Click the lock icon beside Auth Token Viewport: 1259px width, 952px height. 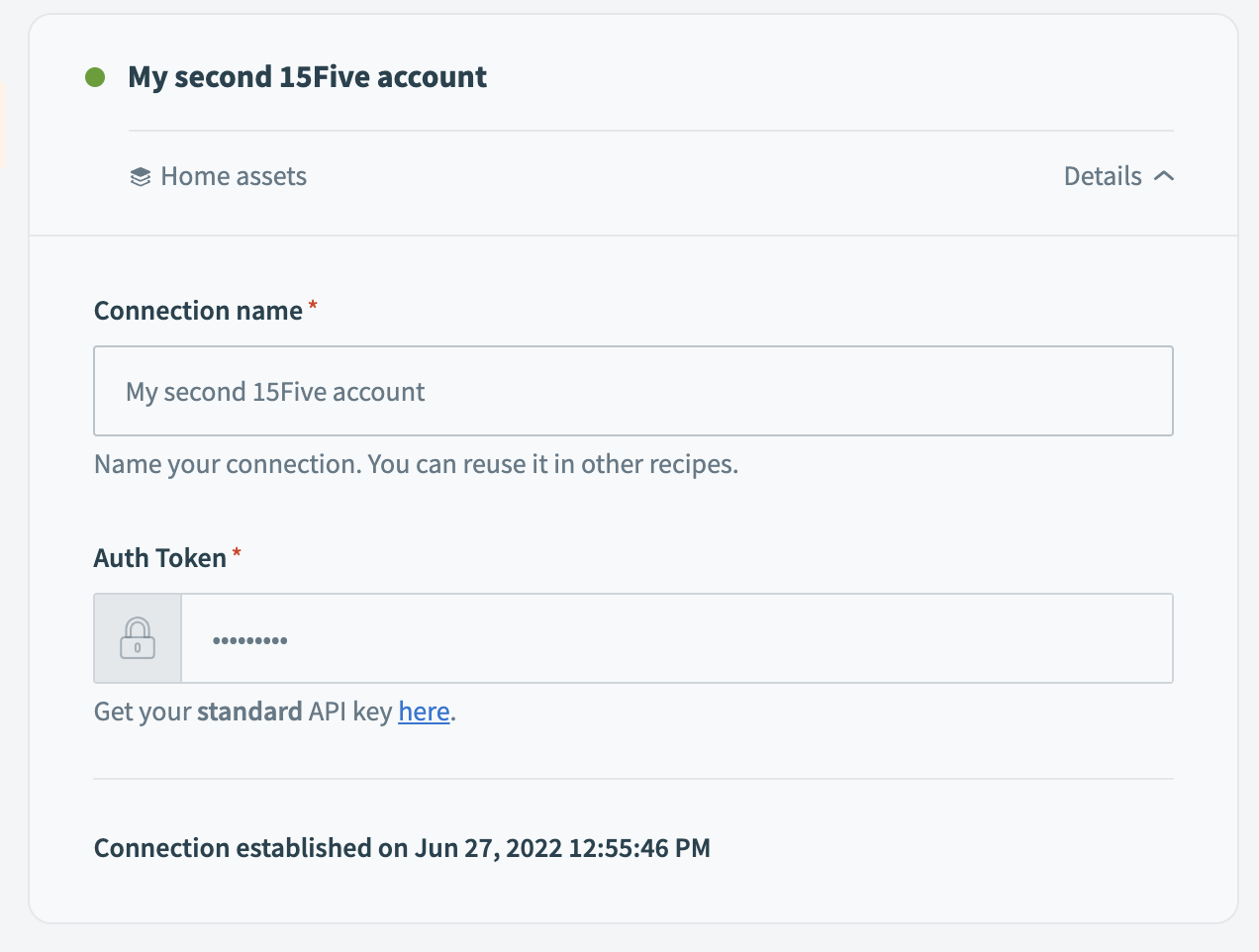pos(138,638)
